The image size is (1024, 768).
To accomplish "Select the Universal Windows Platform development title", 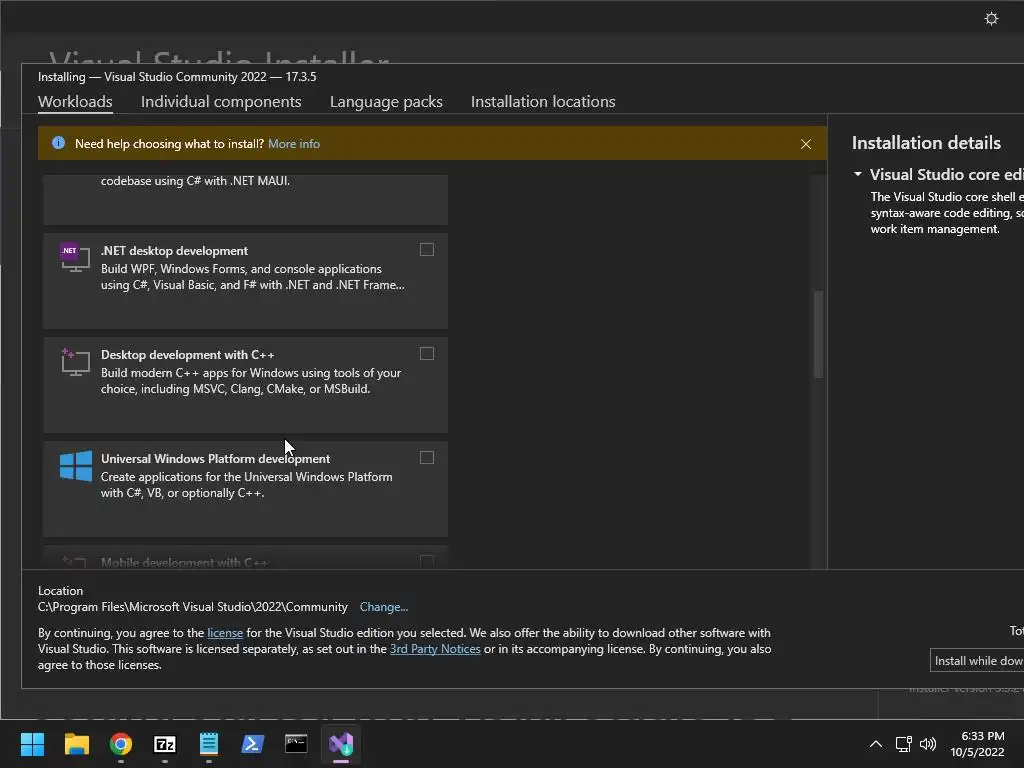I will tap(216, 458).
